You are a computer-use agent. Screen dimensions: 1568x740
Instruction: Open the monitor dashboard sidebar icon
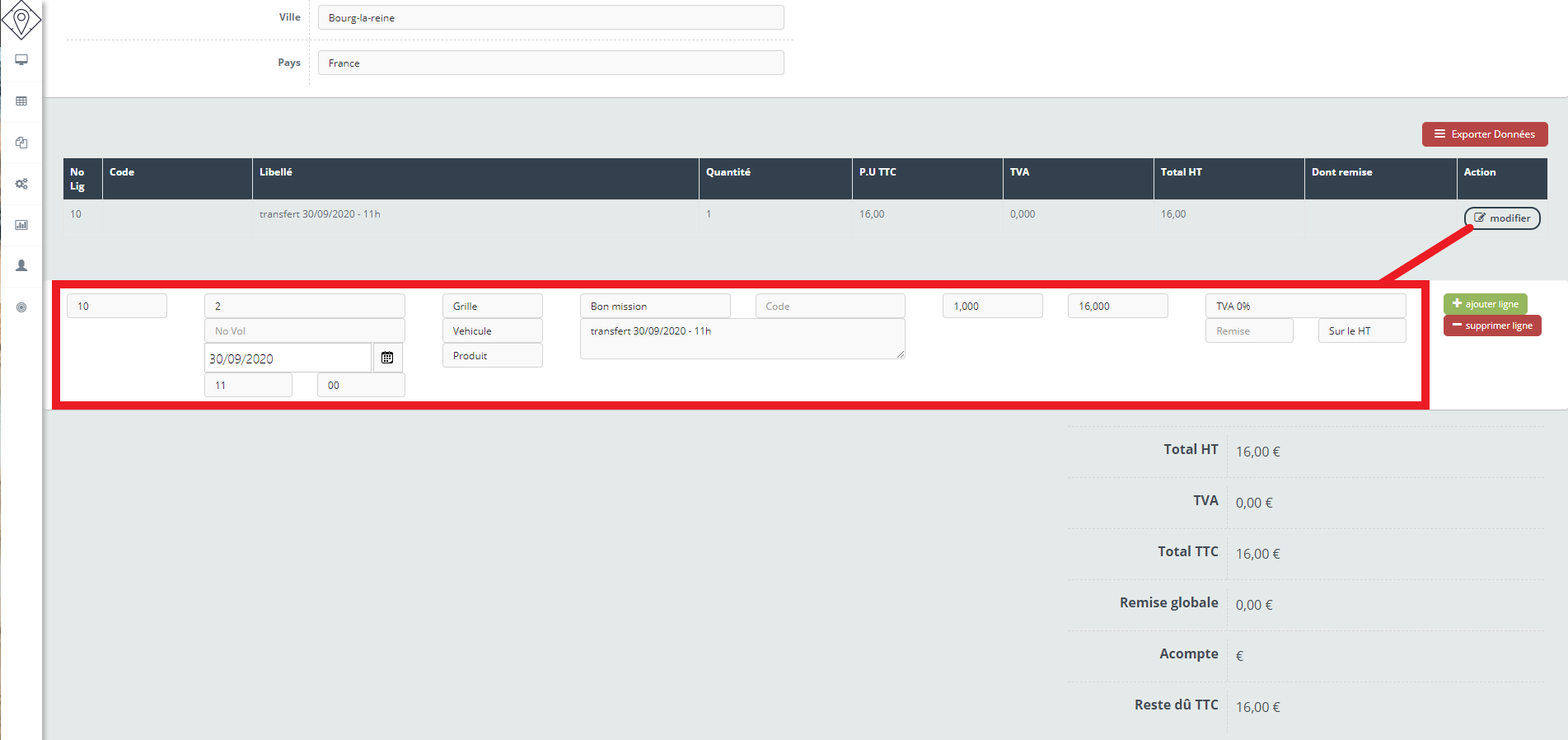[21, 60]
